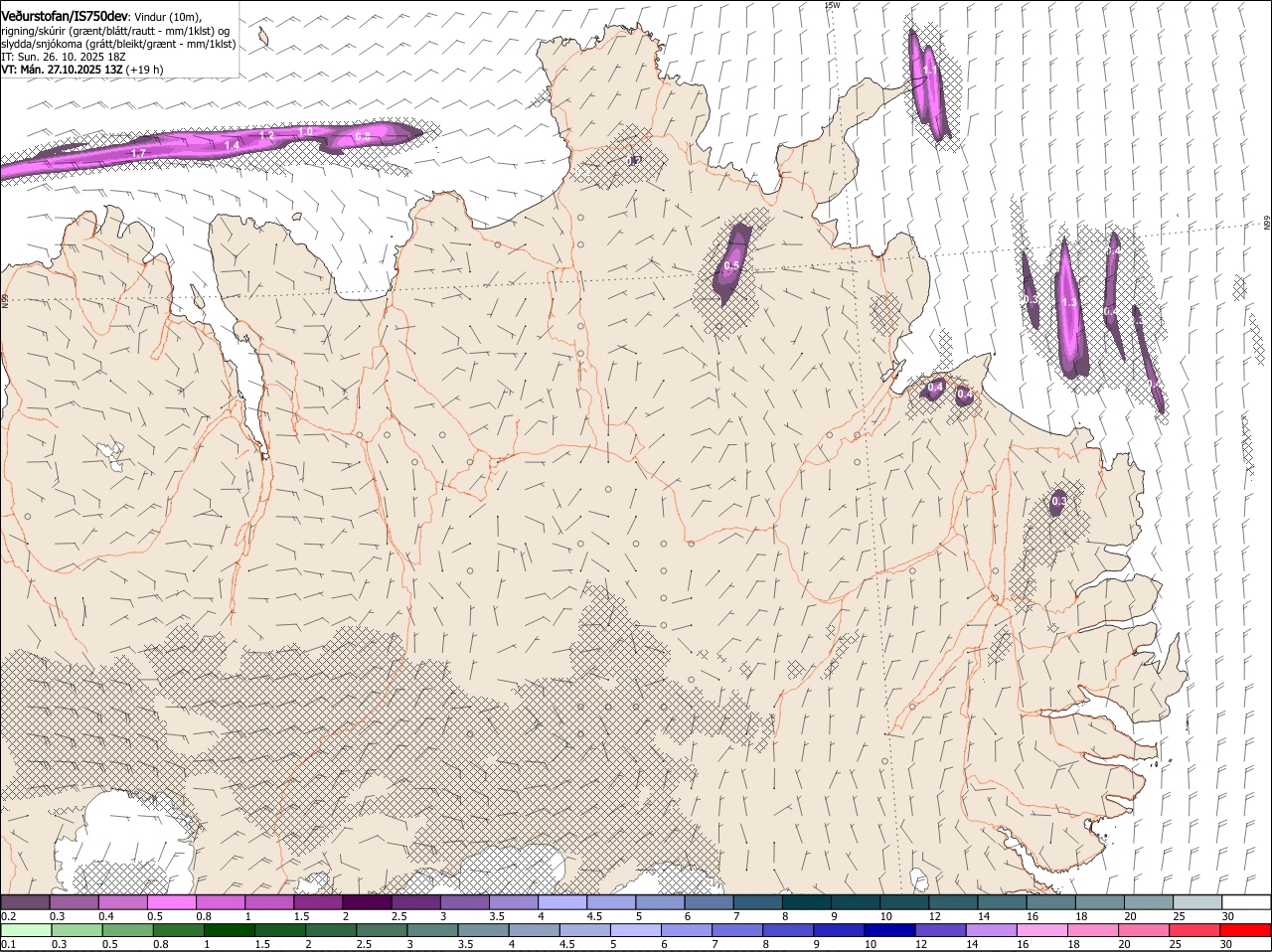Click the 1.7 value on the snow band
Image resolution: width=1272 pixels, height=952 pixels.
138,153
